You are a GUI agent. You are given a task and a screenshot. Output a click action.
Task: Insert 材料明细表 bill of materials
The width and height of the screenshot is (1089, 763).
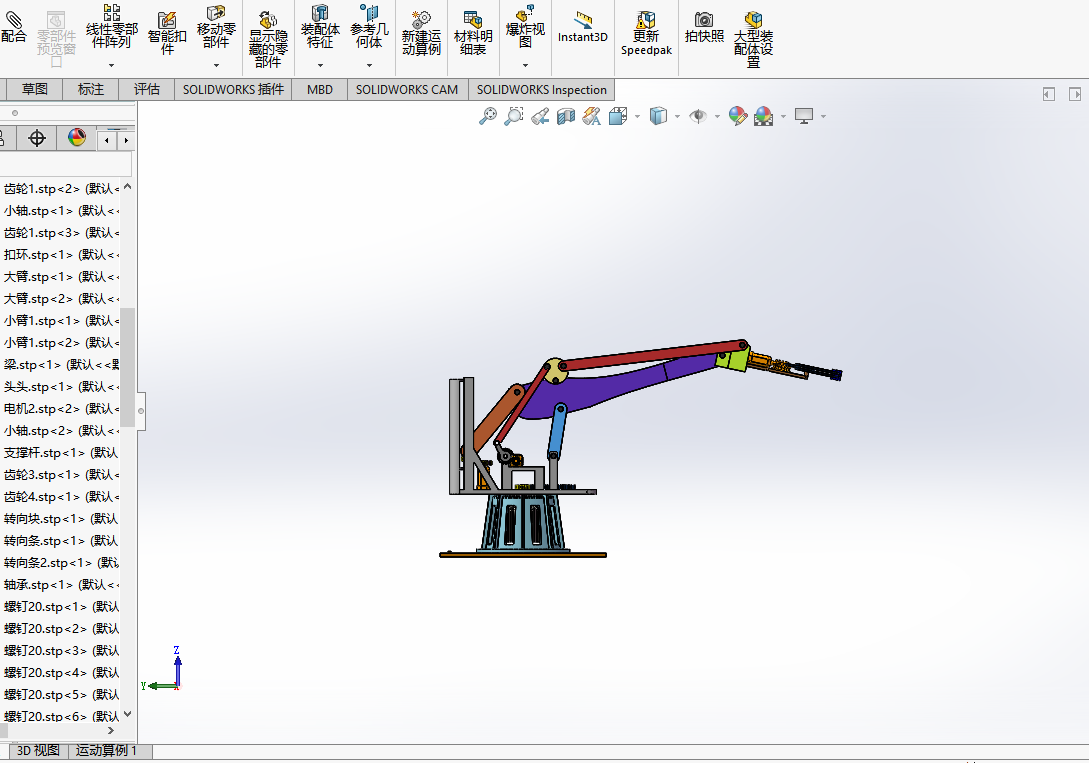(x=473, y=33)
